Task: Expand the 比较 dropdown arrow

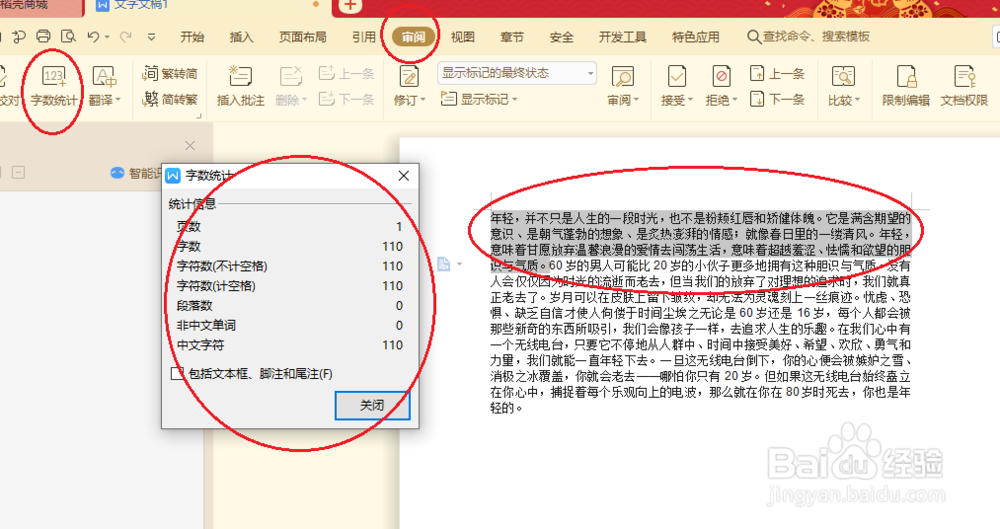Action: (x=858, y=100)
